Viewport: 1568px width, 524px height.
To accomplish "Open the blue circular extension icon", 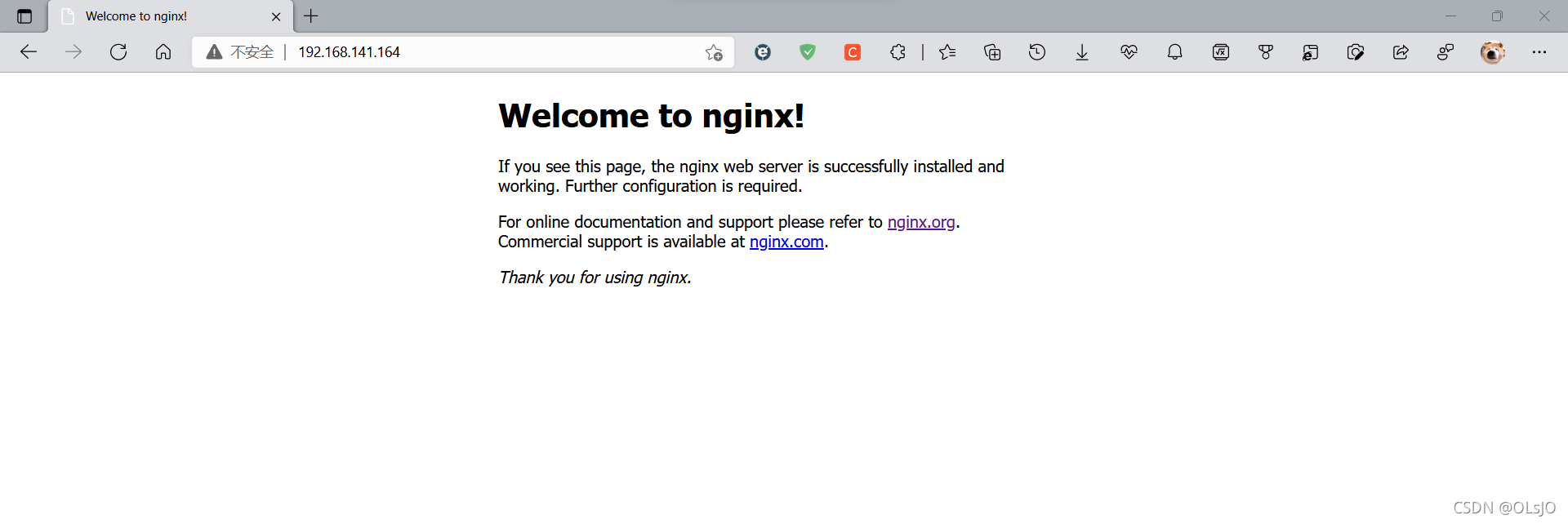I will point(763,52).
